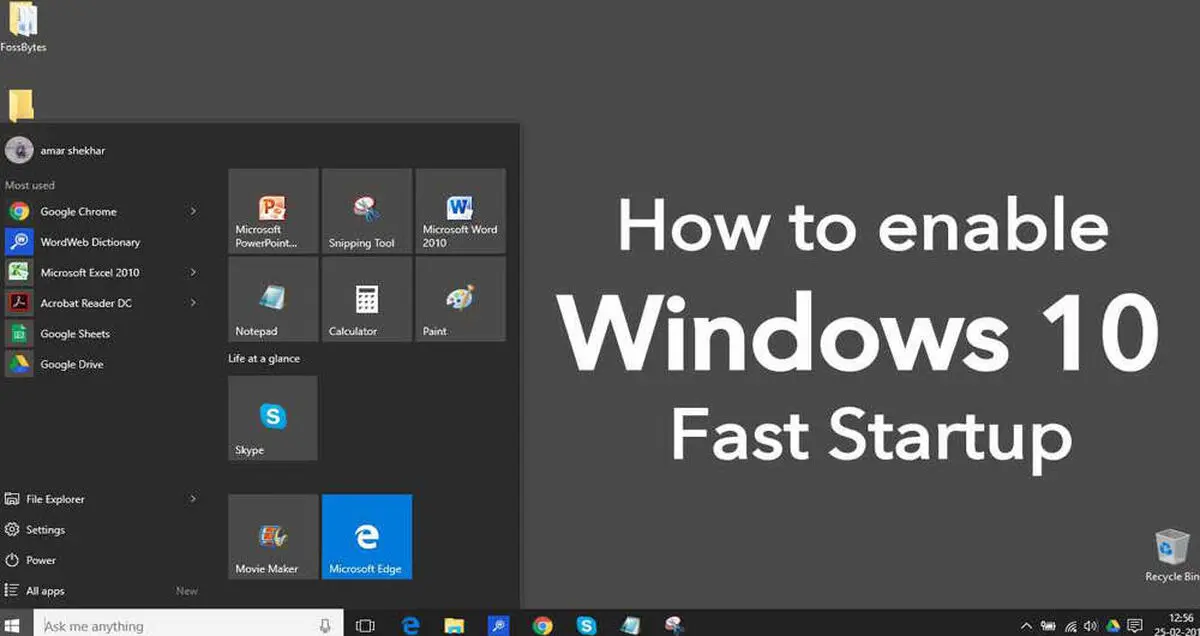Click the Cortana microphone icon

[325, 625]
